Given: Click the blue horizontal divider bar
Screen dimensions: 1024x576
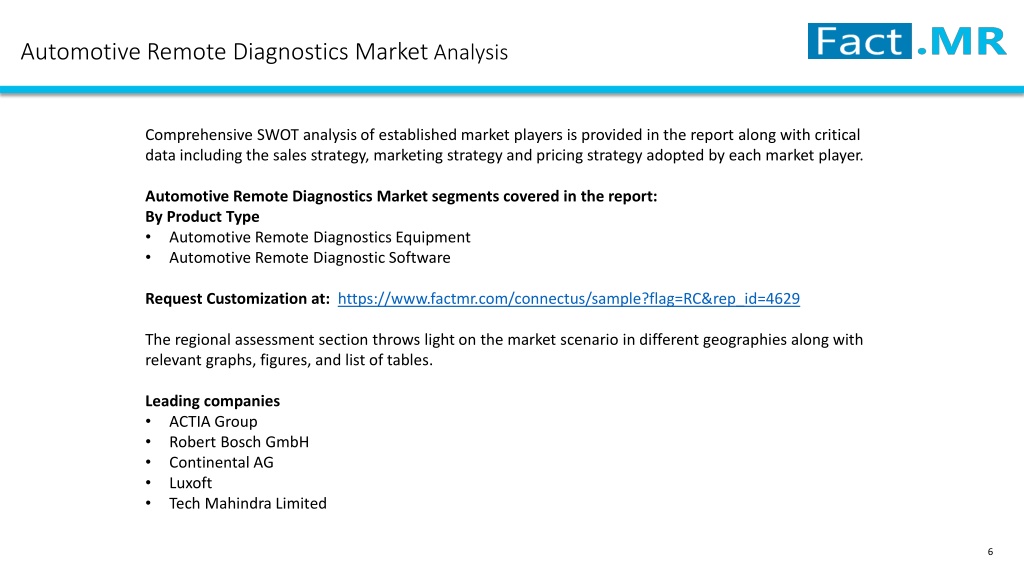Looking at the screenshot, I should click(512, 89).
